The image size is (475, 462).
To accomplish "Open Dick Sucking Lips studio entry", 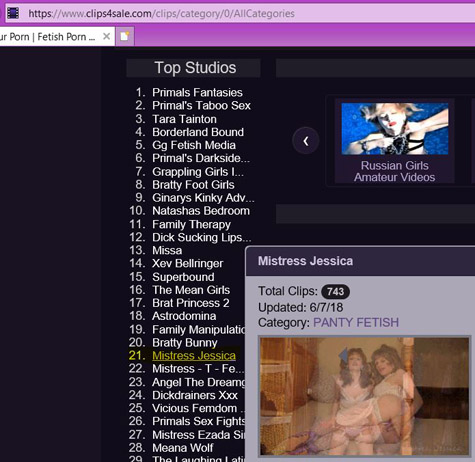I will (x=202, y=237).
